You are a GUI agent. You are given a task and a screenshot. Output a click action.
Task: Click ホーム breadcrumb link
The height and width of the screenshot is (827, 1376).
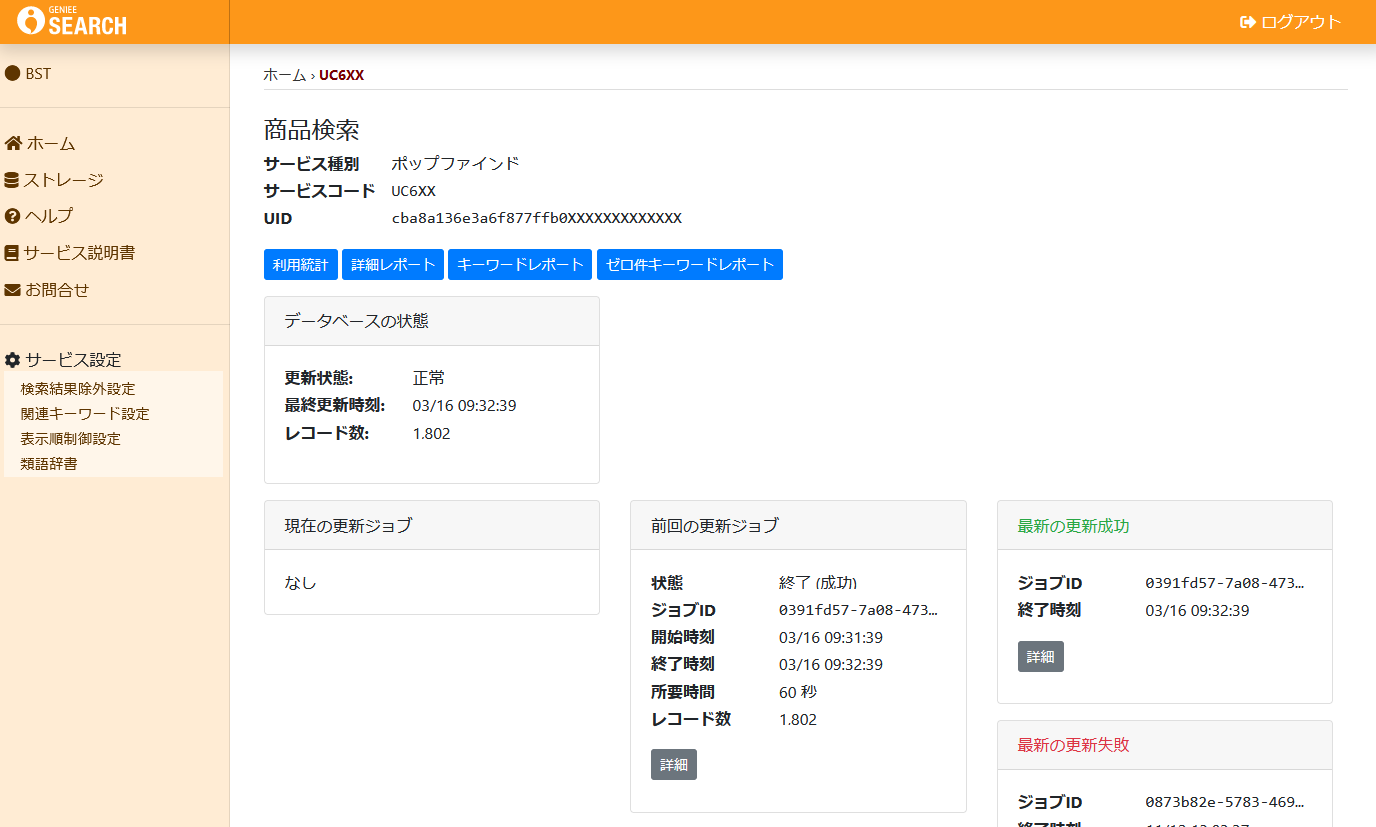click(x=285, y=75)
